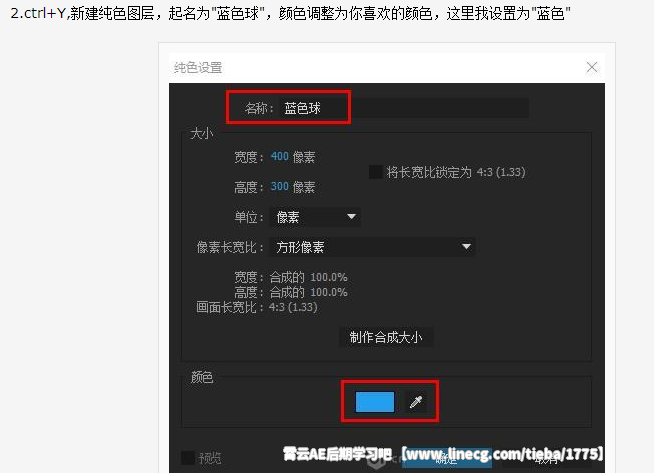Enable 将长宽比锁定为 4:3 checkbox

[376, 172]
